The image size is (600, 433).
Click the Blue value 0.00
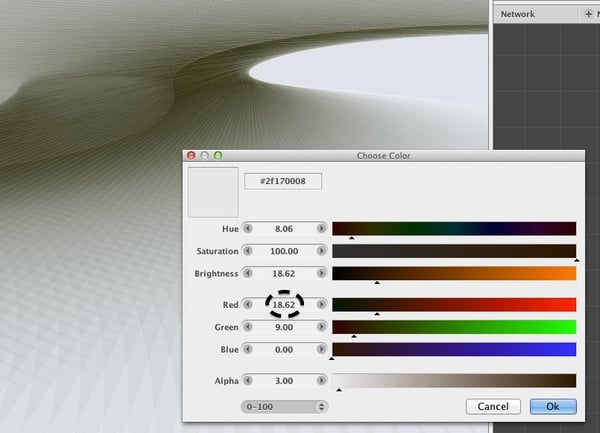click(284, 350)
